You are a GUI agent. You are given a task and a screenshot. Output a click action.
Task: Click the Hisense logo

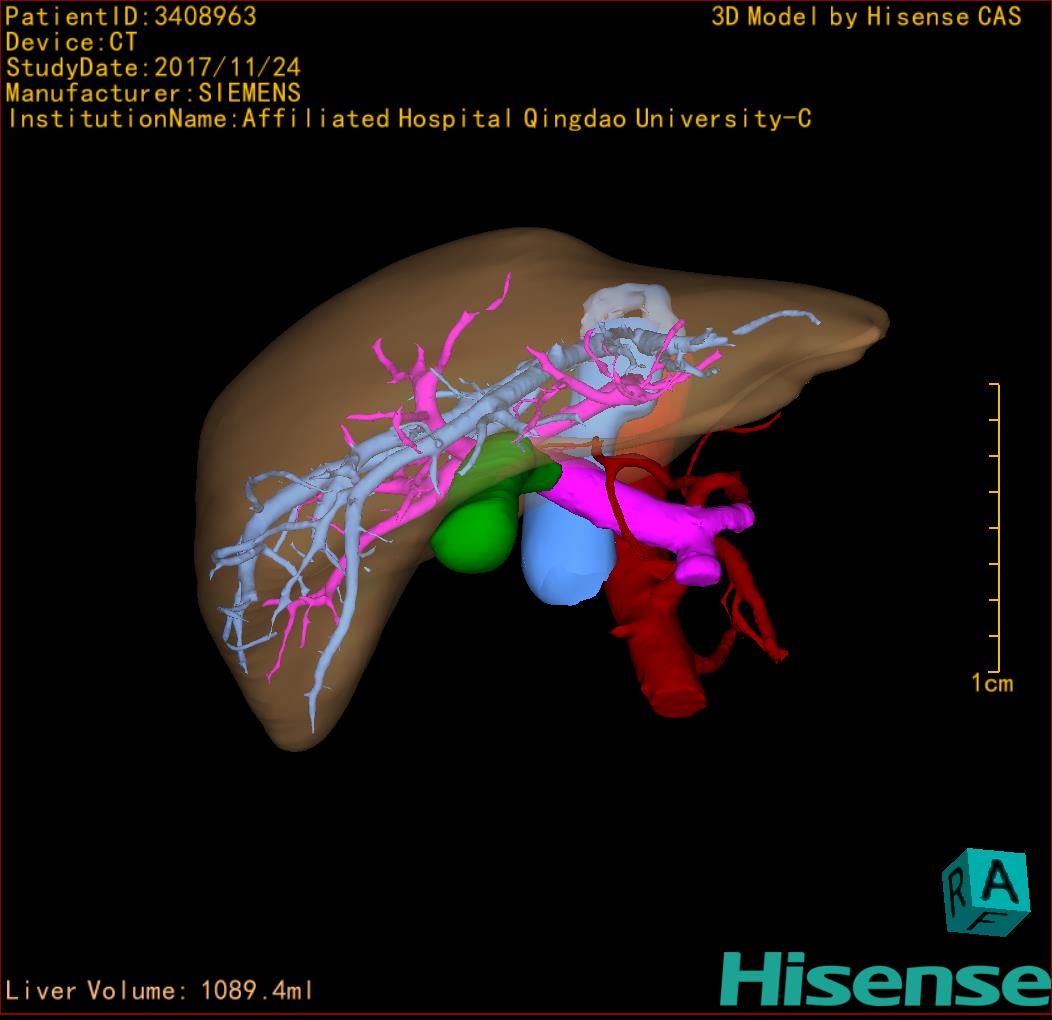click(885, 979)
